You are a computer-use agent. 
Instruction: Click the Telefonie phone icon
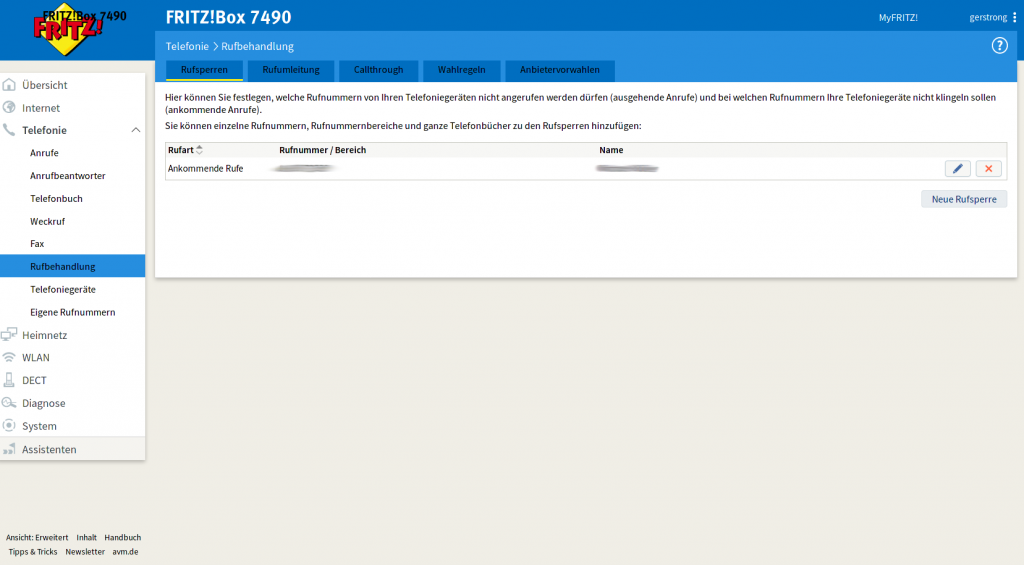(x=9, y=130)
